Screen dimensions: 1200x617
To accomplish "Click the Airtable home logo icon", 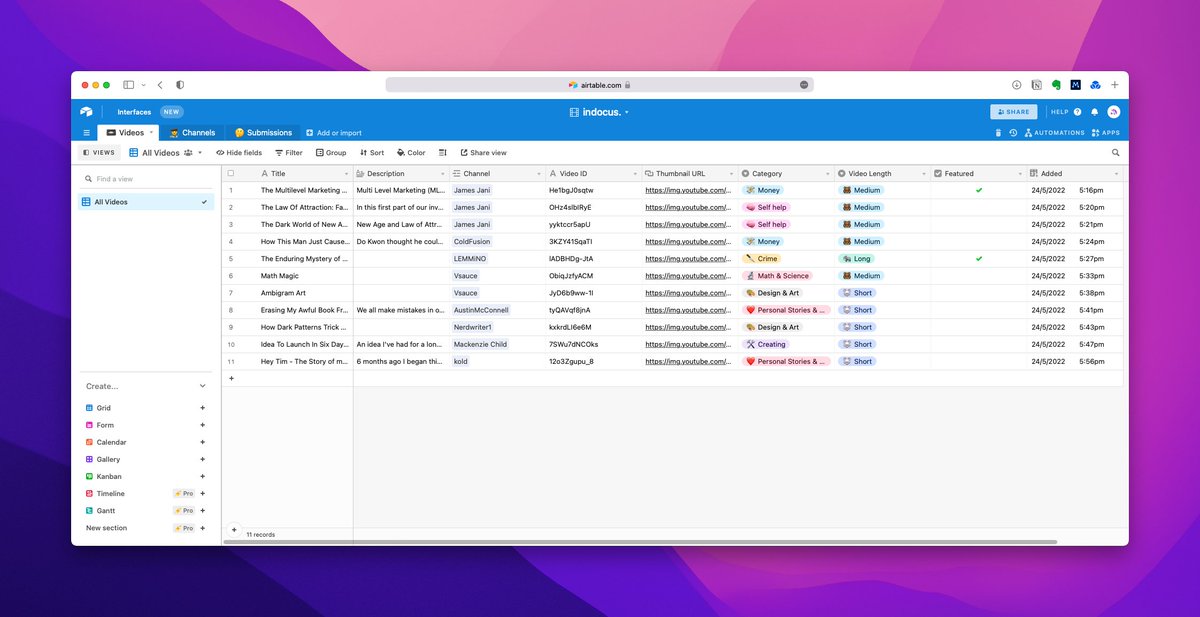I will point(87,112).
